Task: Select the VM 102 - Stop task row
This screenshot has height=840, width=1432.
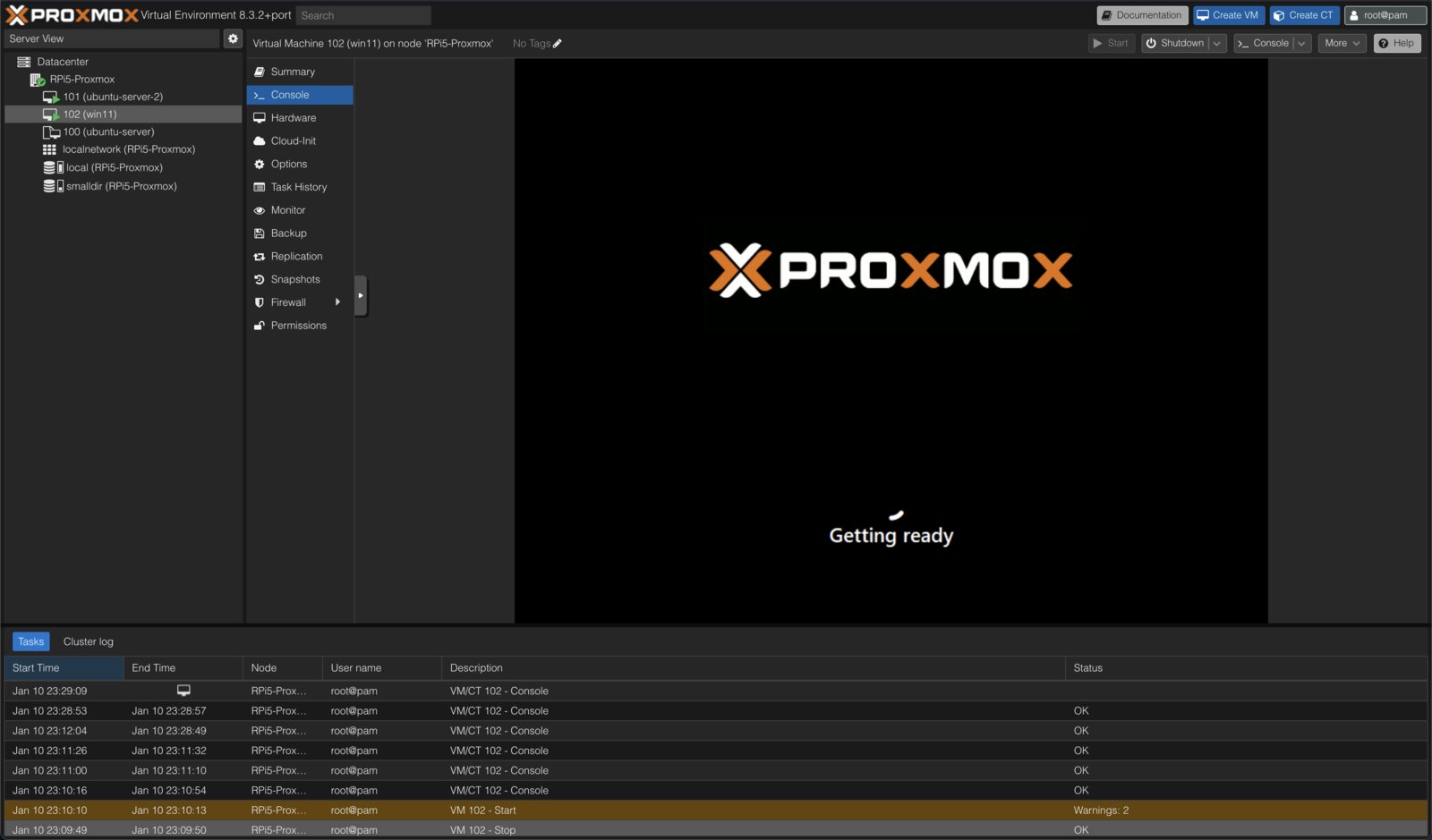Action: pyautogui.click(x=715, y=830)
